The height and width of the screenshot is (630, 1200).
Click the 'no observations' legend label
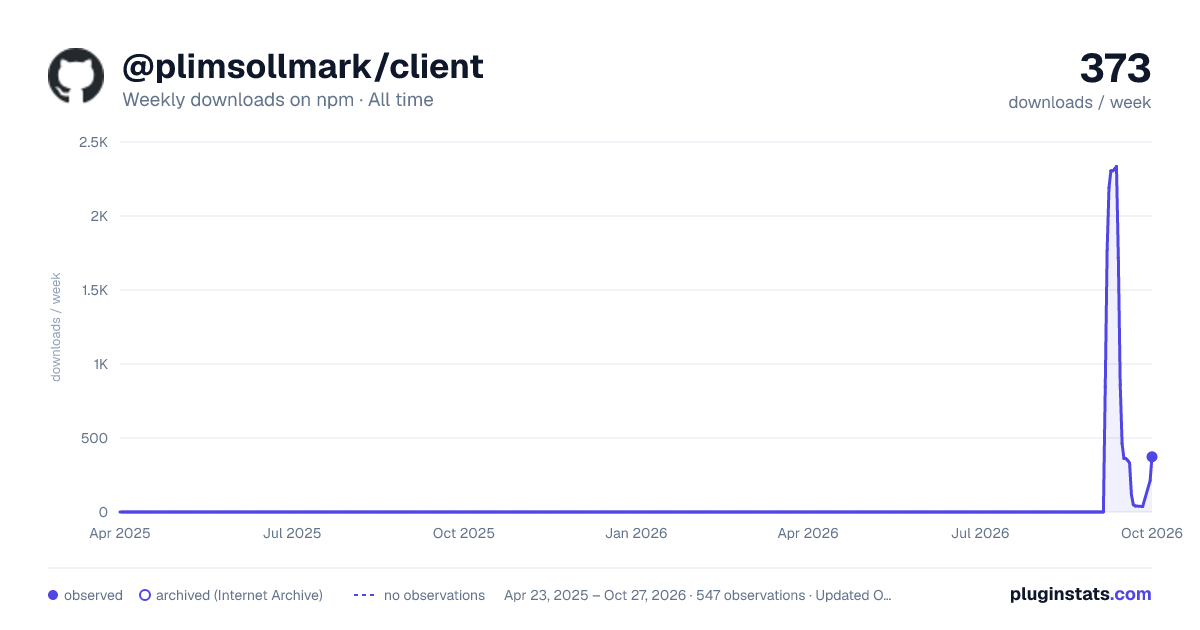pos(434,595)
